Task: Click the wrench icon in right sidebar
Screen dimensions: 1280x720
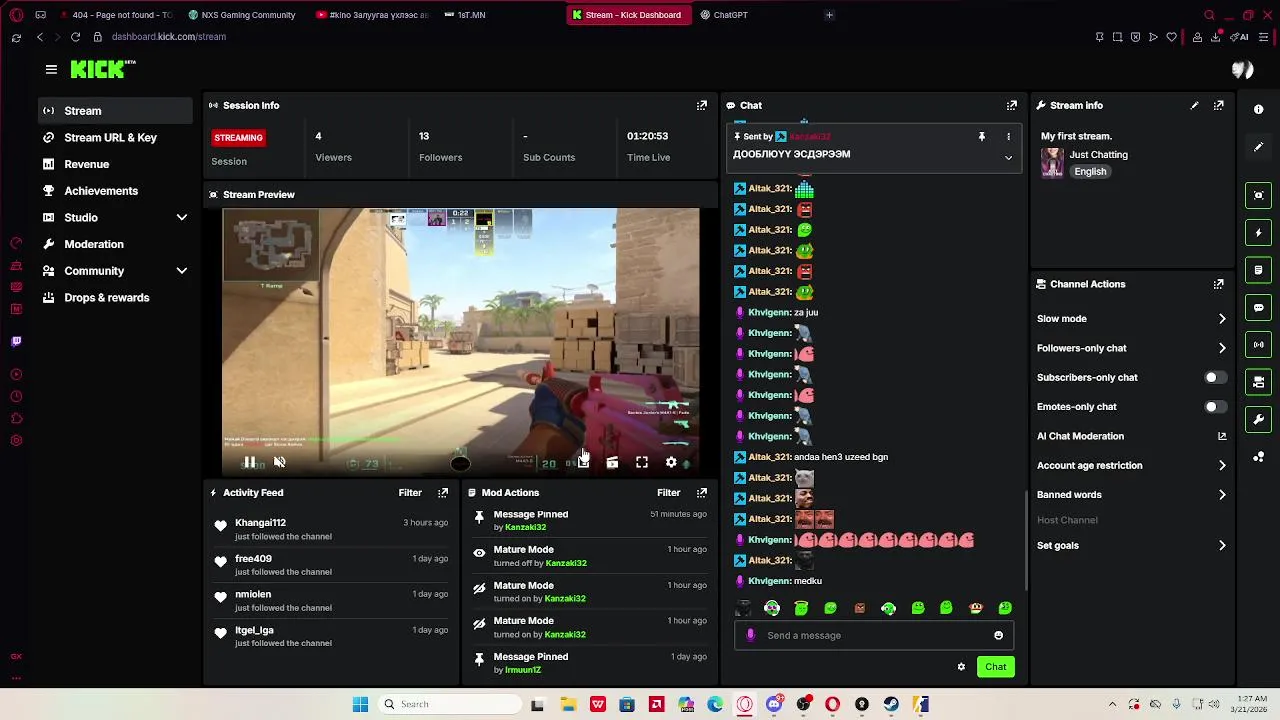Action: pyautogui.click(x=1258, y=420)
